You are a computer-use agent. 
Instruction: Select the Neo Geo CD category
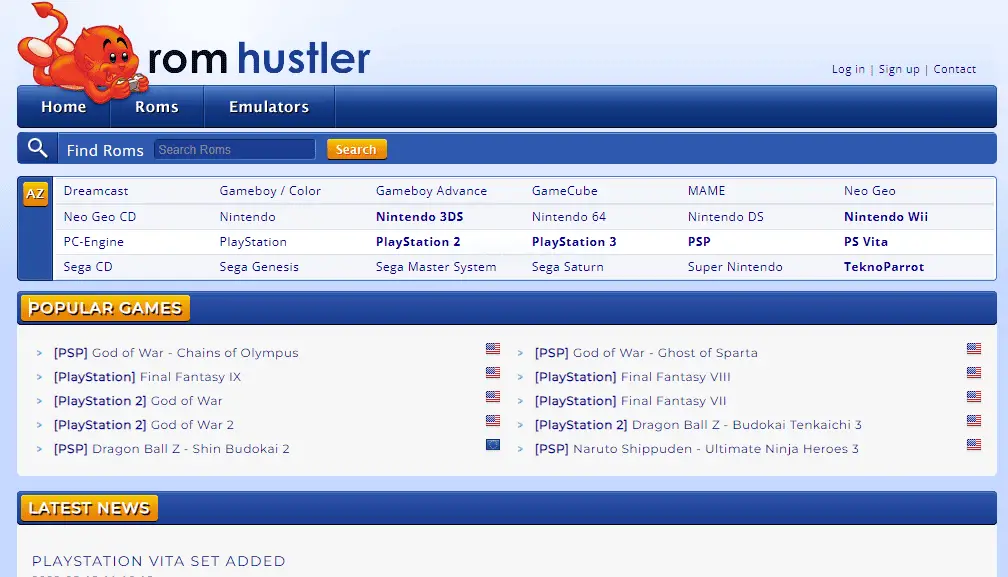100,217
